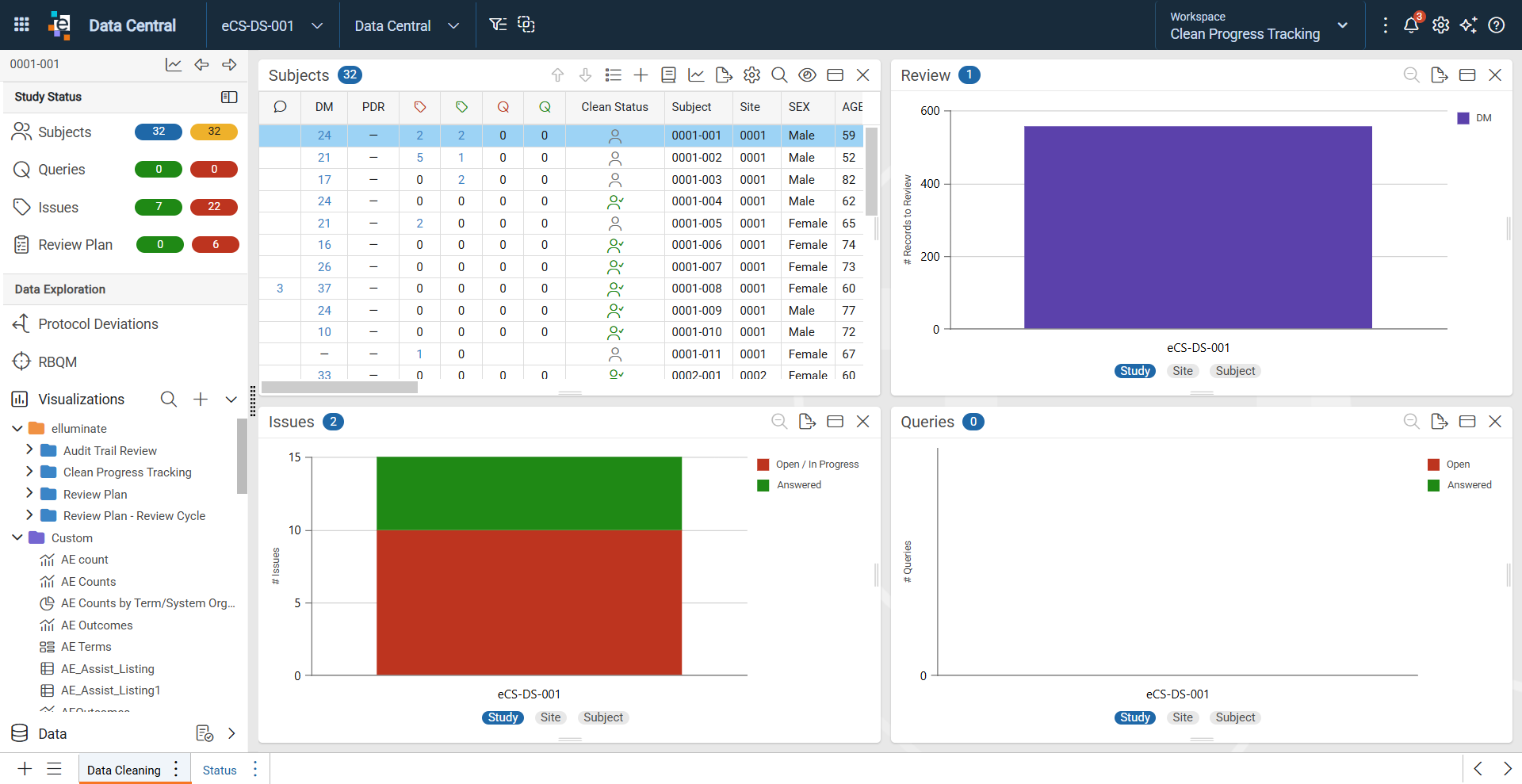
Task: Click the add row plus icon in Subjects
Action: [641, 75]
